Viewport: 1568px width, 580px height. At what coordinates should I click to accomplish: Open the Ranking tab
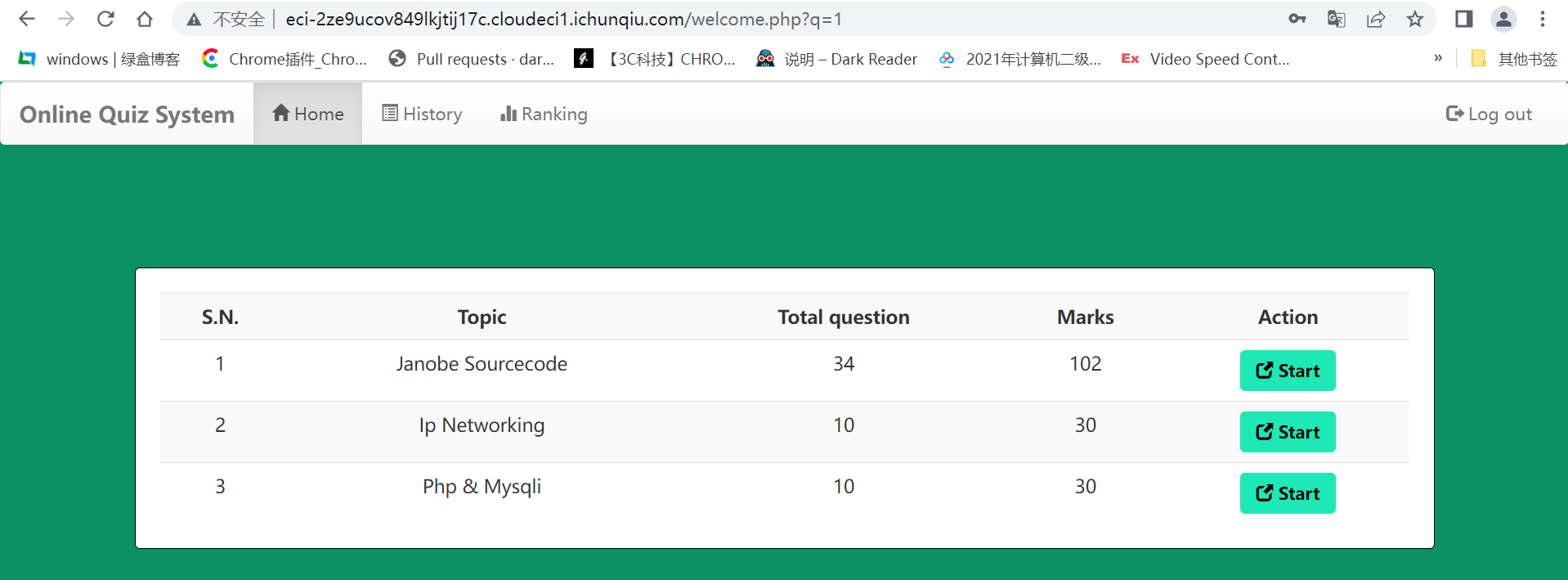pyautogui.click(x=544, y=115)
